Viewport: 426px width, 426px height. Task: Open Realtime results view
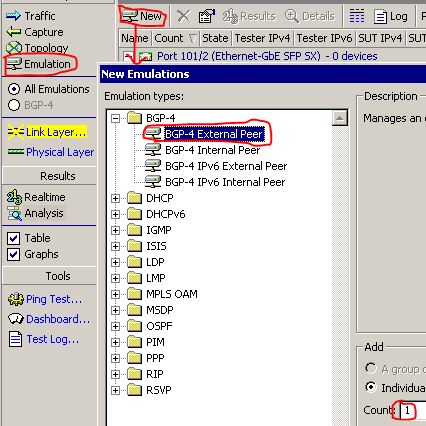pos(36,197)
